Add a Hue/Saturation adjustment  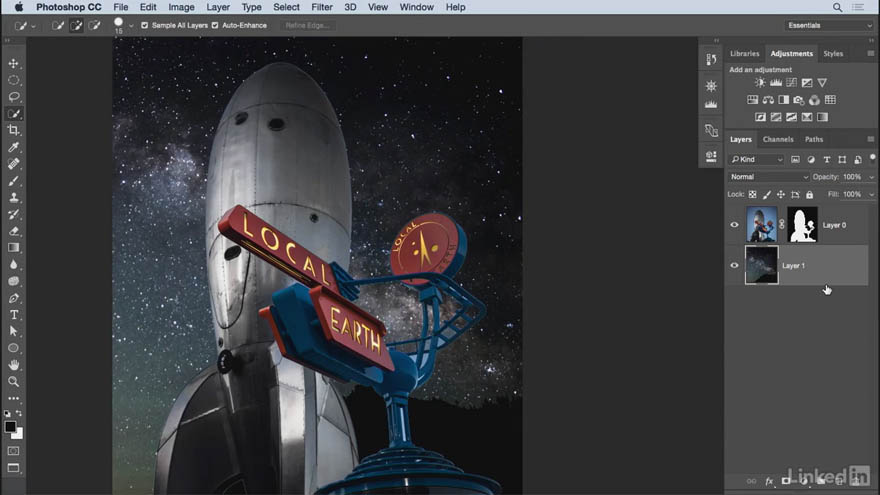pos(753,100)
